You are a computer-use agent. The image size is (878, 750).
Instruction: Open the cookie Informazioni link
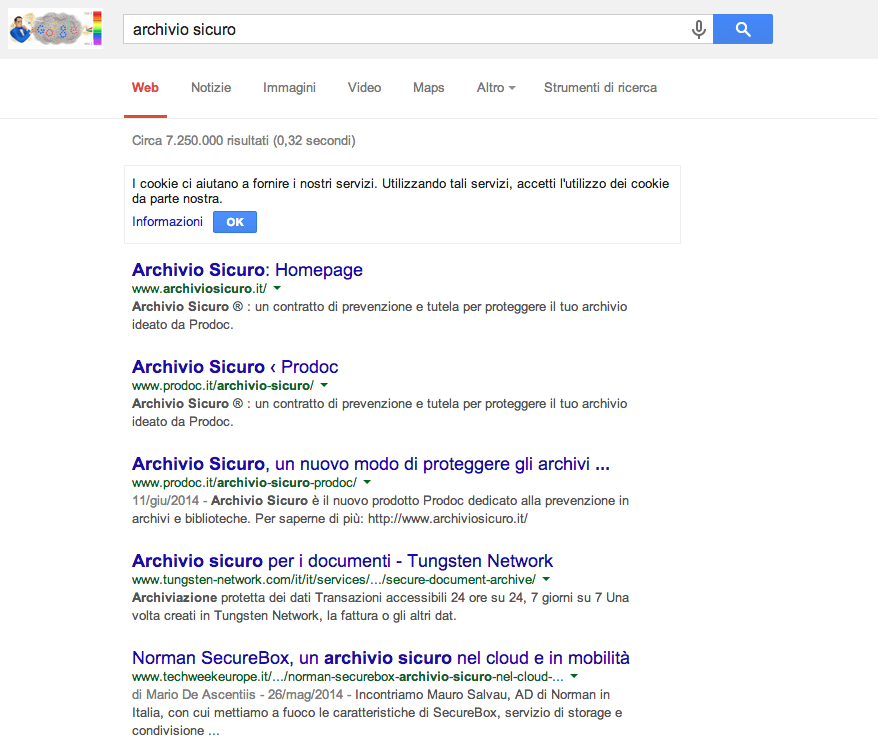[167, 222]
